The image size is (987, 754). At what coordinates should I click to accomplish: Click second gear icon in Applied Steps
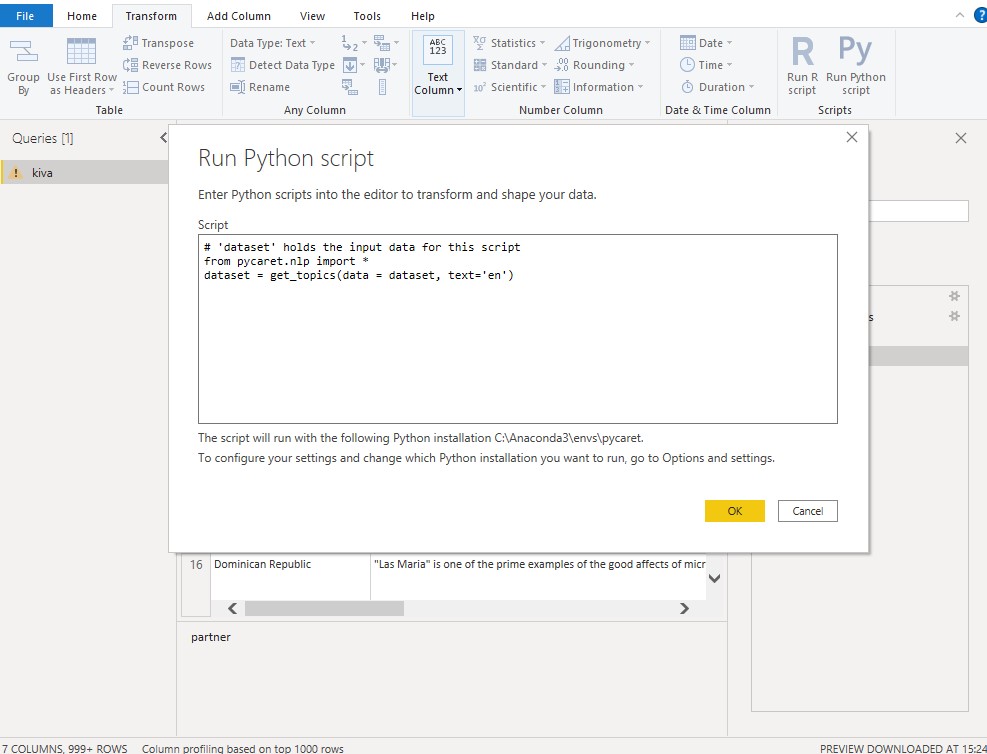coord(954,316)
